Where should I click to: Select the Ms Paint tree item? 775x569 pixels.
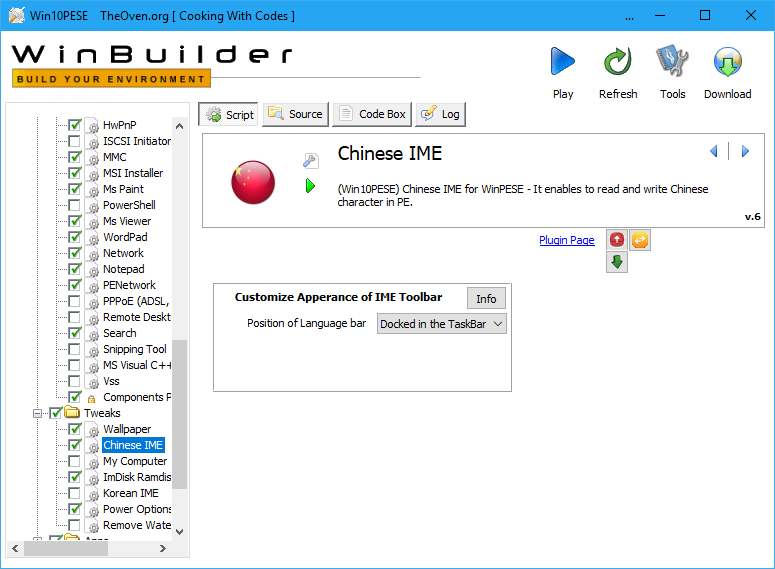tap(123, 189)
